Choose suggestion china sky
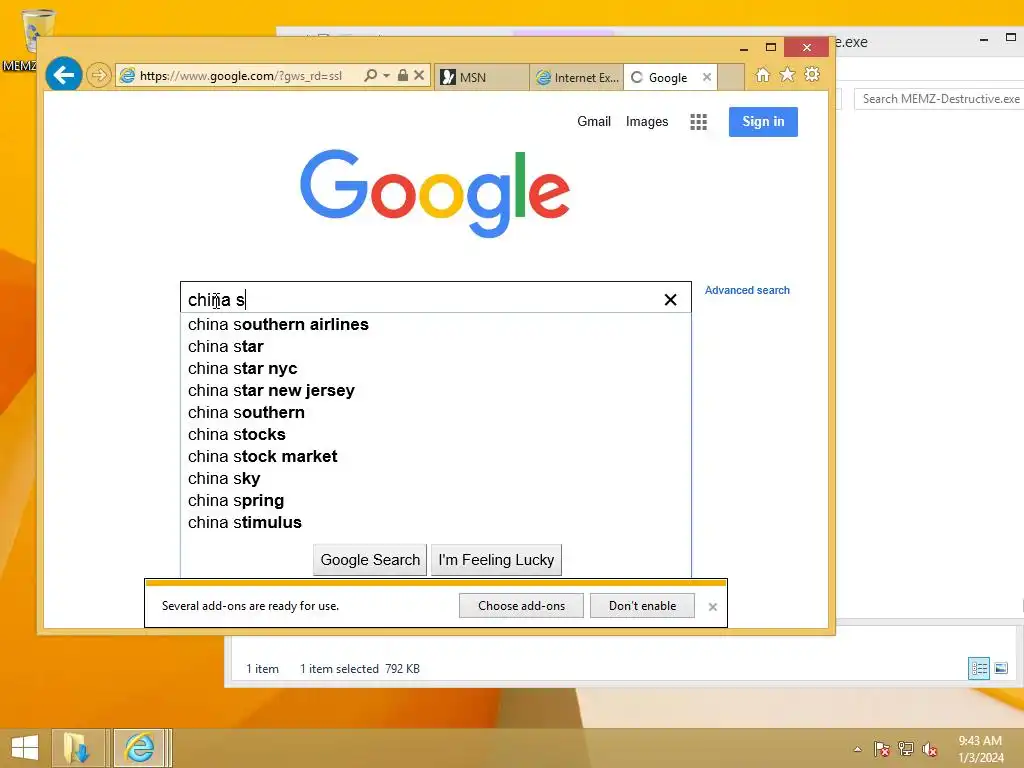1024x768 pixels. tap(436, 478)
